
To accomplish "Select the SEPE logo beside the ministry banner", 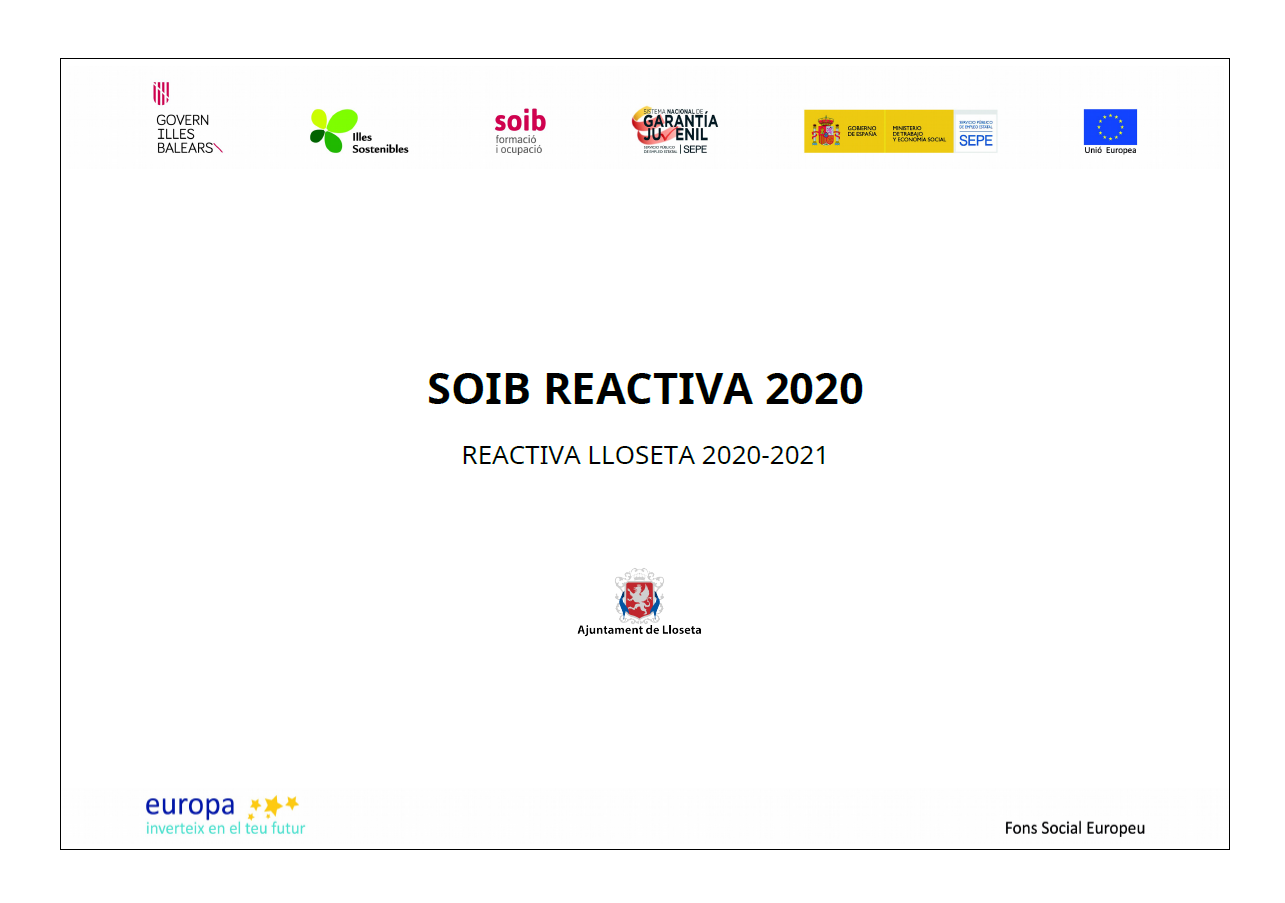I will 976,131.
